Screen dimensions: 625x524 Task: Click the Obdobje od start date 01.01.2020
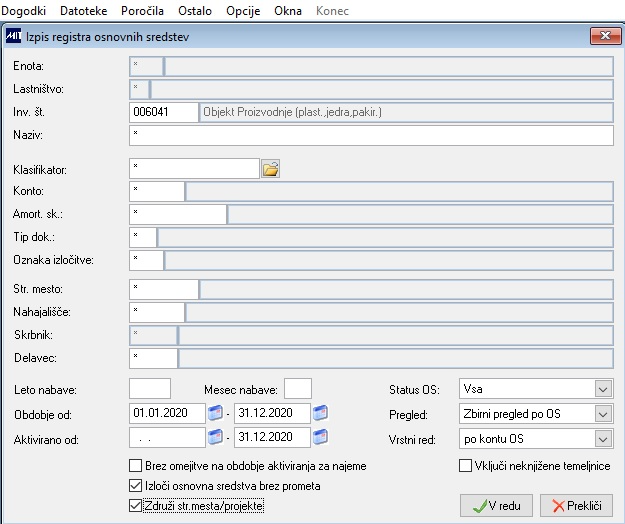coord(167,413)
